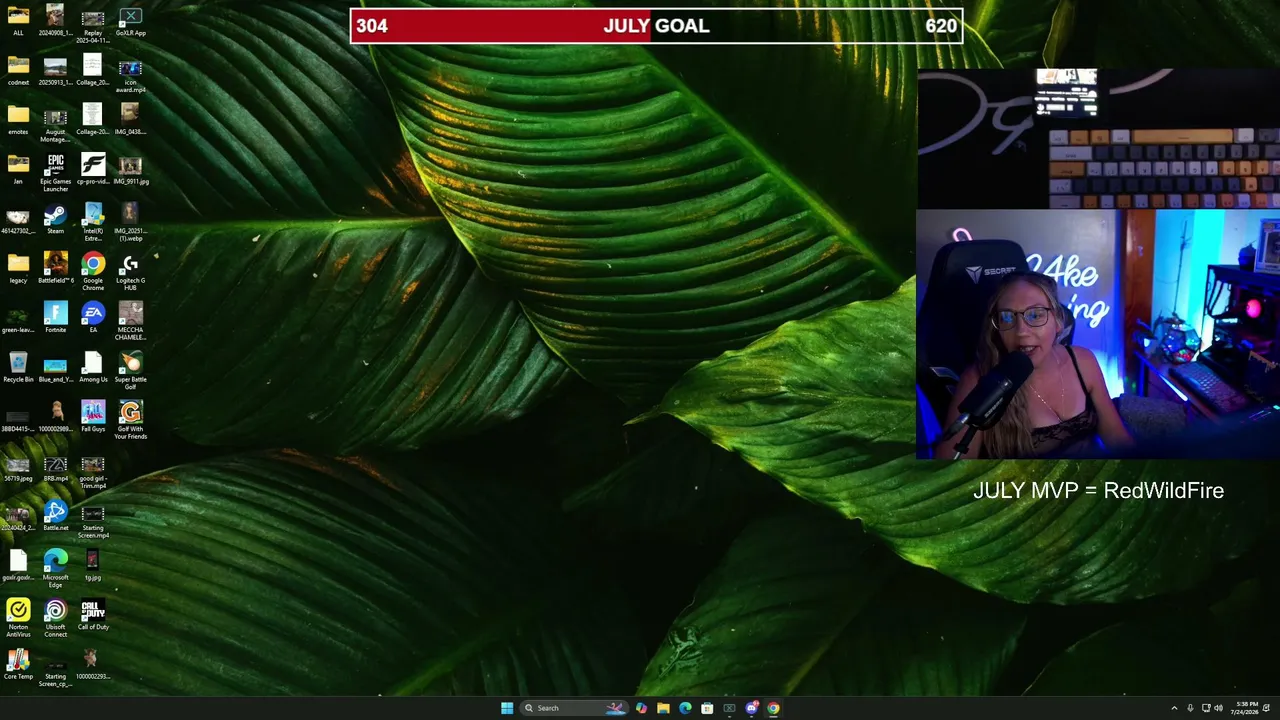
Task: Launch Ubisoft Connect shortcut
Action: coord(55,618)
